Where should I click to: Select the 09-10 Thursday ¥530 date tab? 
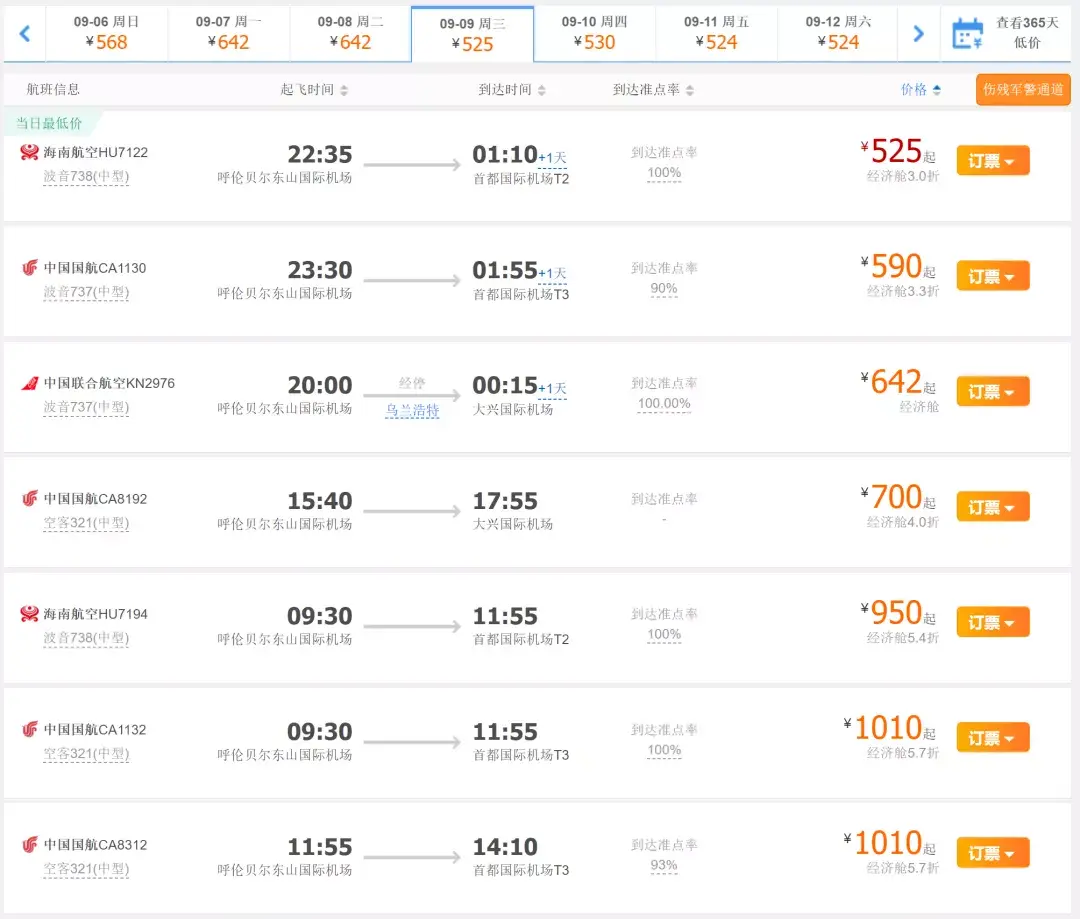pyautogui.click(x=595, y=33)
